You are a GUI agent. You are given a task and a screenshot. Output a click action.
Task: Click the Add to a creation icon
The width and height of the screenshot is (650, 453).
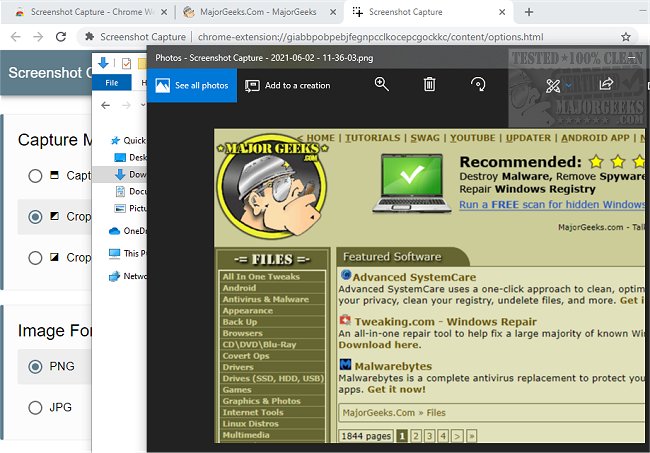[x=252, y=86]
